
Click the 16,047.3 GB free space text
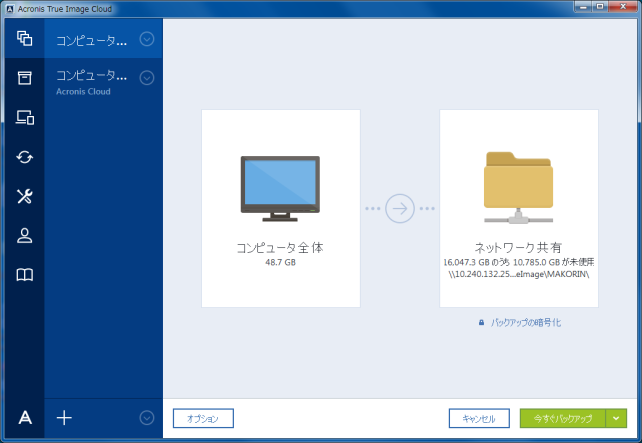coord(519,262)
